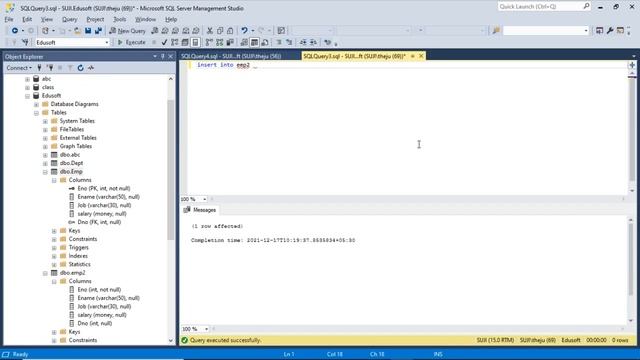Screen dimensions: 640x360
Task: Click the Display Estimated Execution Plan icon
Action: [175, 42]
